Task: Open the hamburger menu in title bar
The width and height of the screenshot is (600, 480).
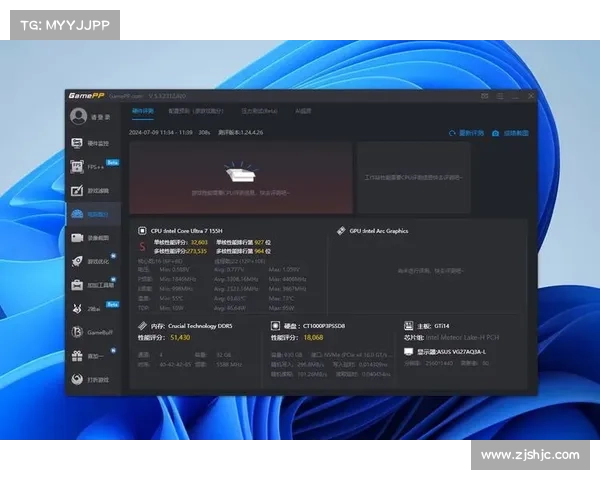Action: pyautogui.click(x=500, y=96)
